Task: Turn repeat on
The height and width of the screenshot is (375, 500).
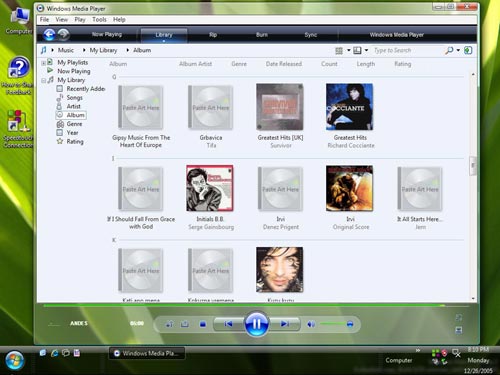Action: click(185, 324)
